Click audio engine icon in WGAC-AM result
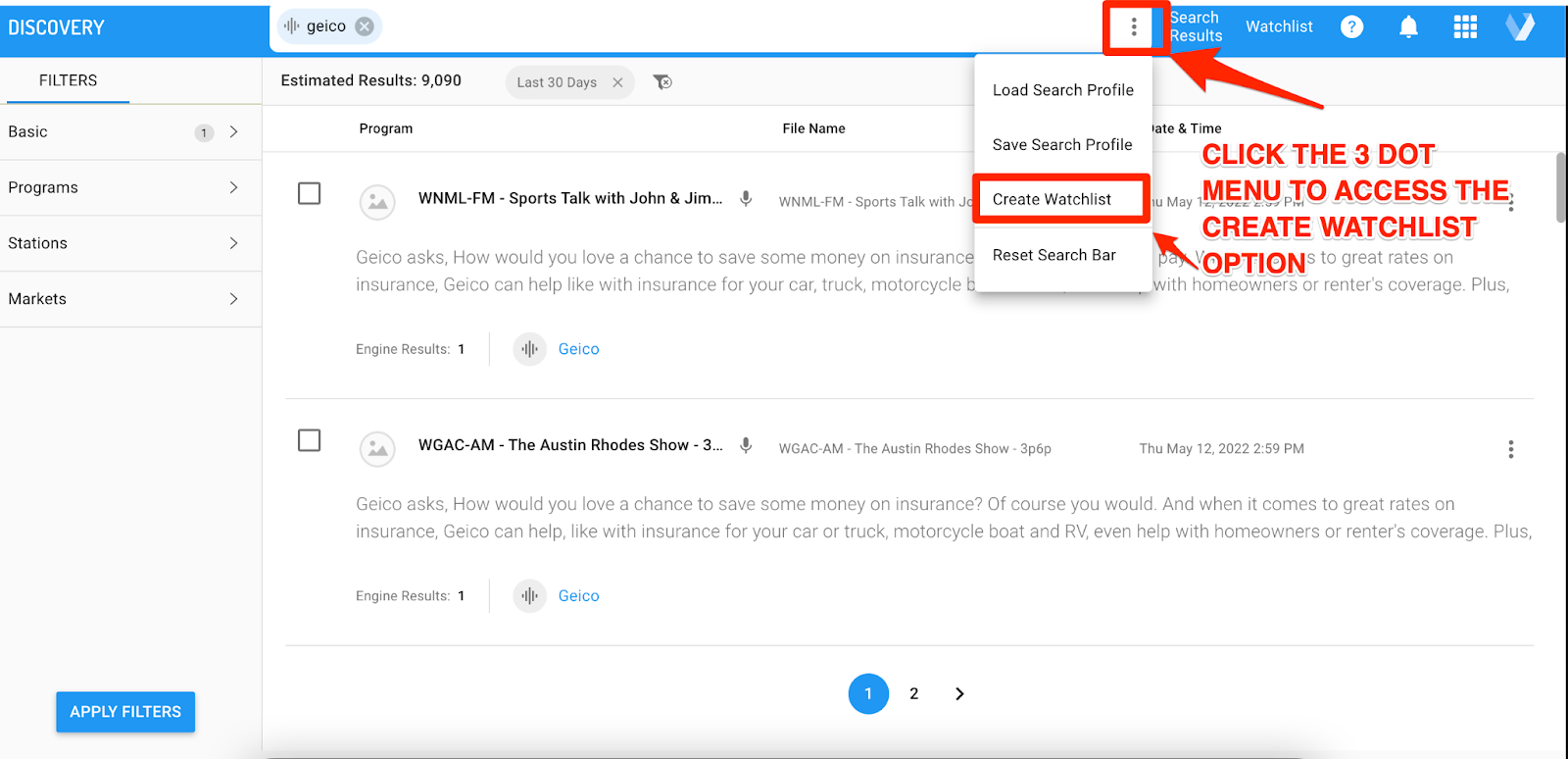This screenshot has height=759, width=1568. [x=529, y=595]
